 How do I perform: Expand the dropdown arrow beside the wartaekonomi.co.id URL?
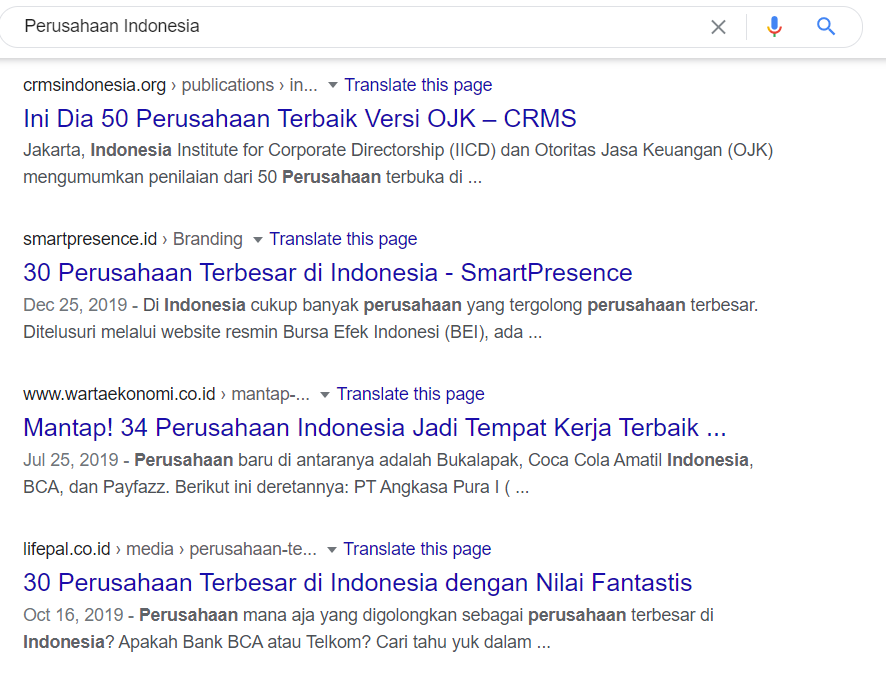coord(325,395)
